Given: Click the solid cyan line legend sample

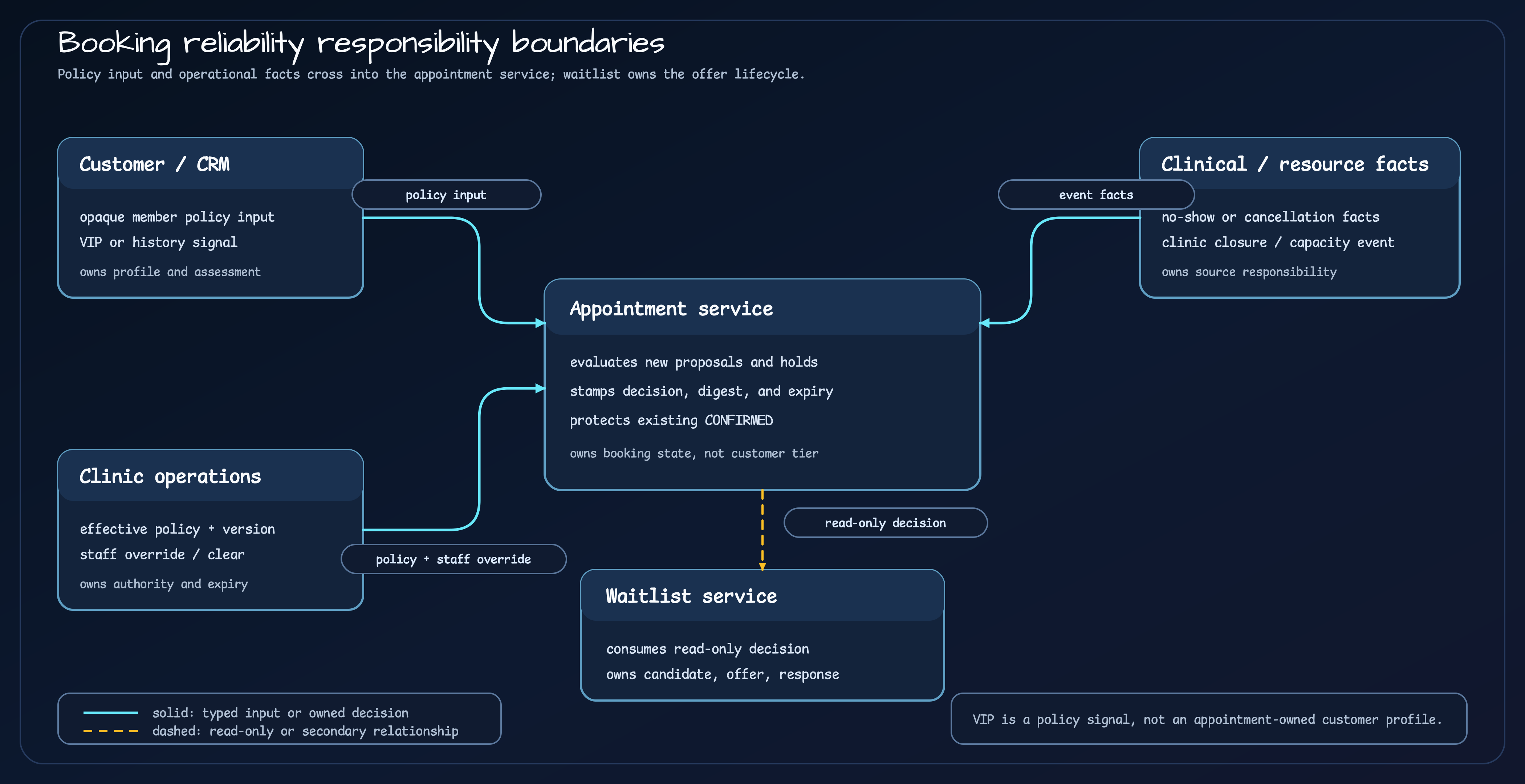Looking at the screenshot, I should [111, 713].
